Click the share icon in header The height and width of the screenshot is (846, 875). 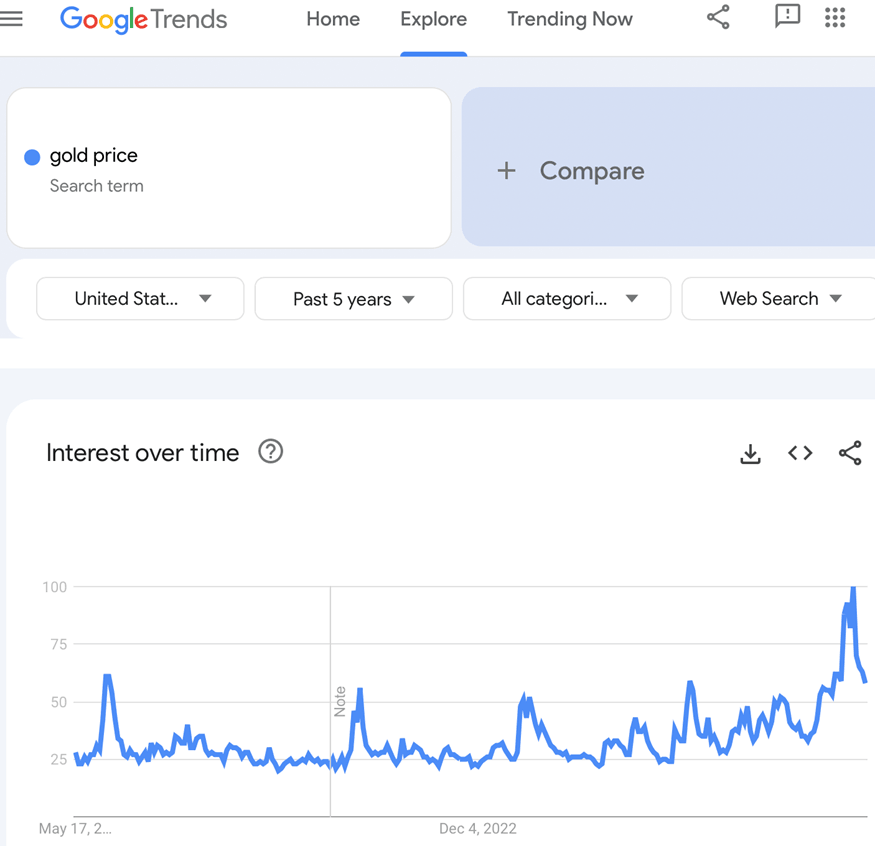pyautogui.click(x=718, y=17)
